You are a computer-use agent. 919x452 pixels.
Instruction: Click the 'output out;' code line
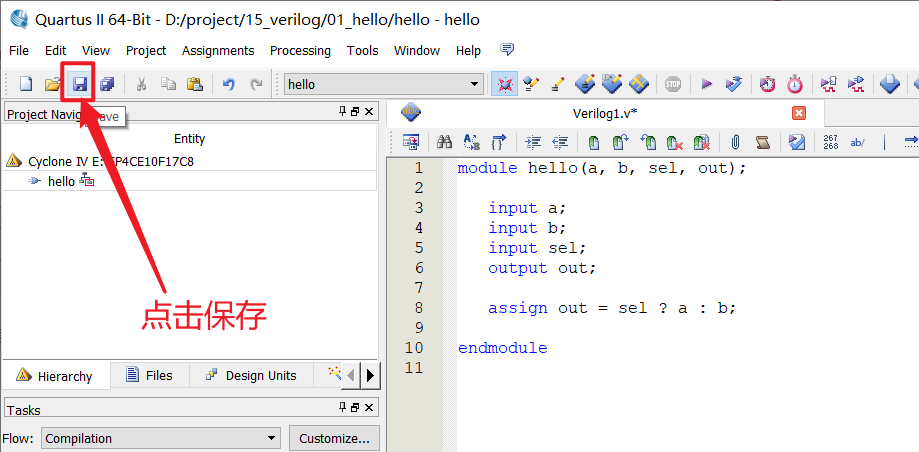click(542, 268)
